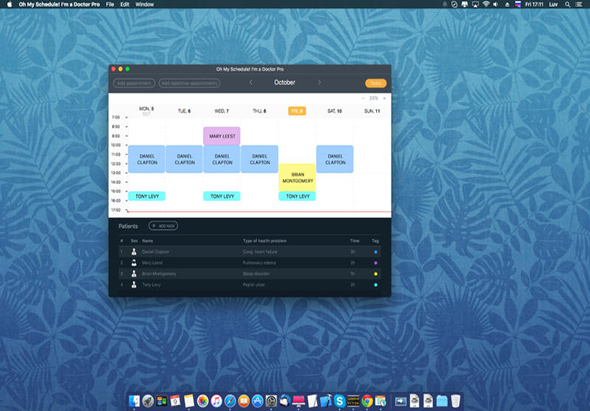Open Tony Levy appointment on Wednesday

tap(222, 196)
